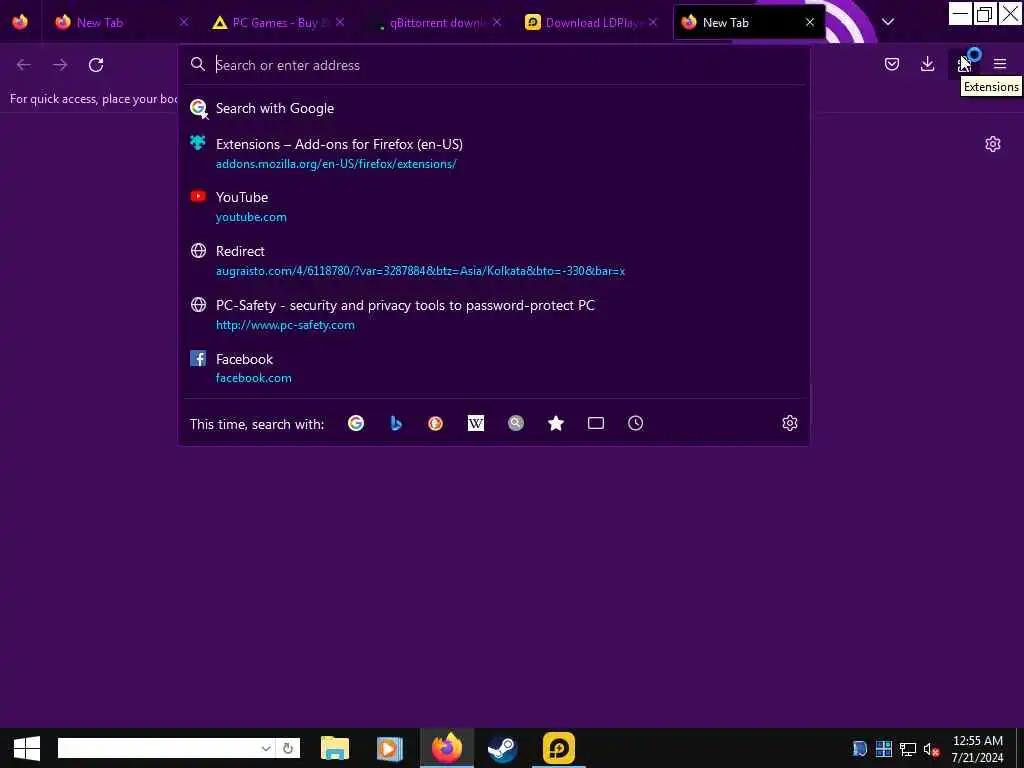Open Firefox application hamburger menu
Viewport: 1024px width, 768px height.
1000,64
